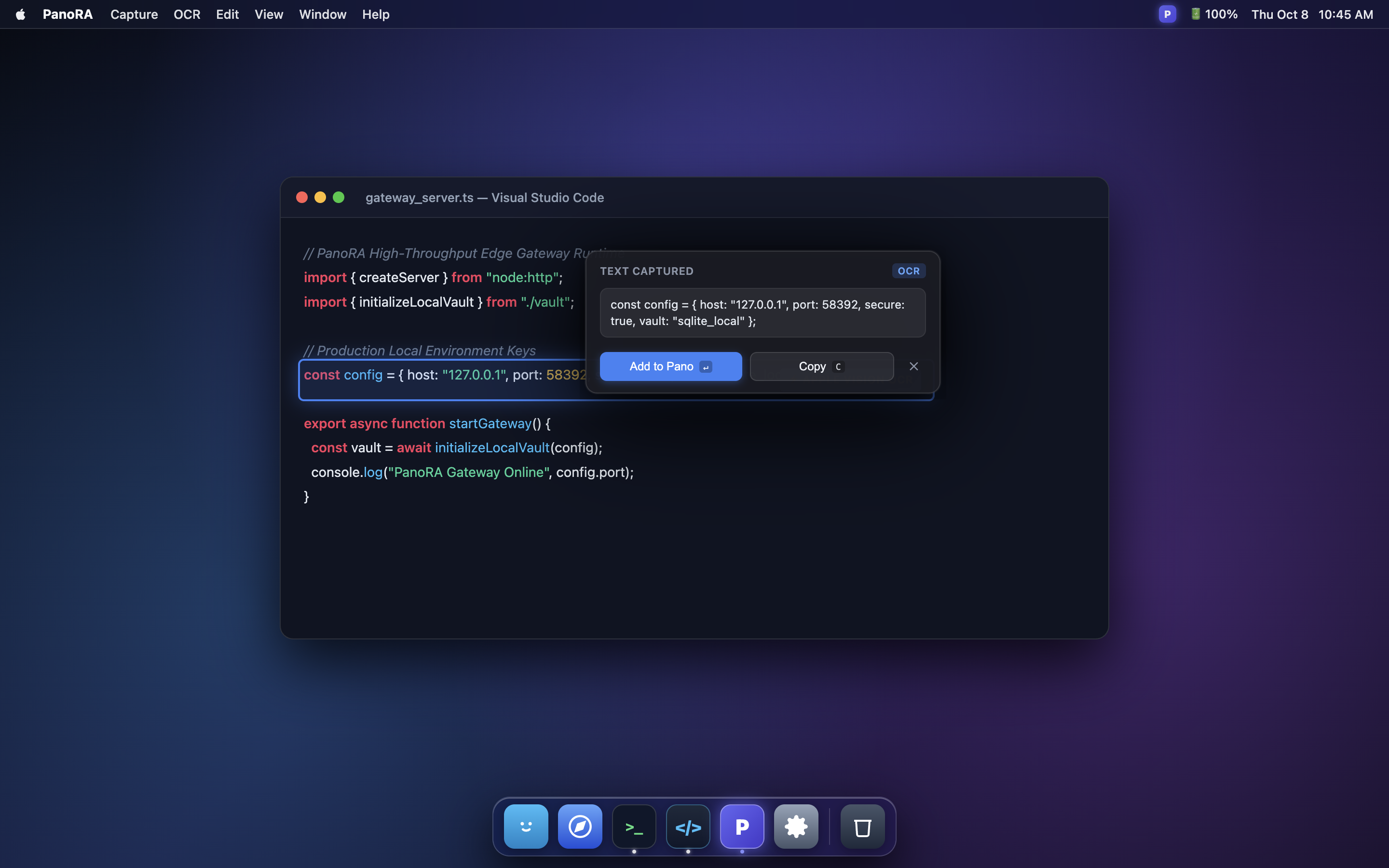Click the date Thu Oct 8
This screenshot has width=1389, height=868.
coord(1280,14)
